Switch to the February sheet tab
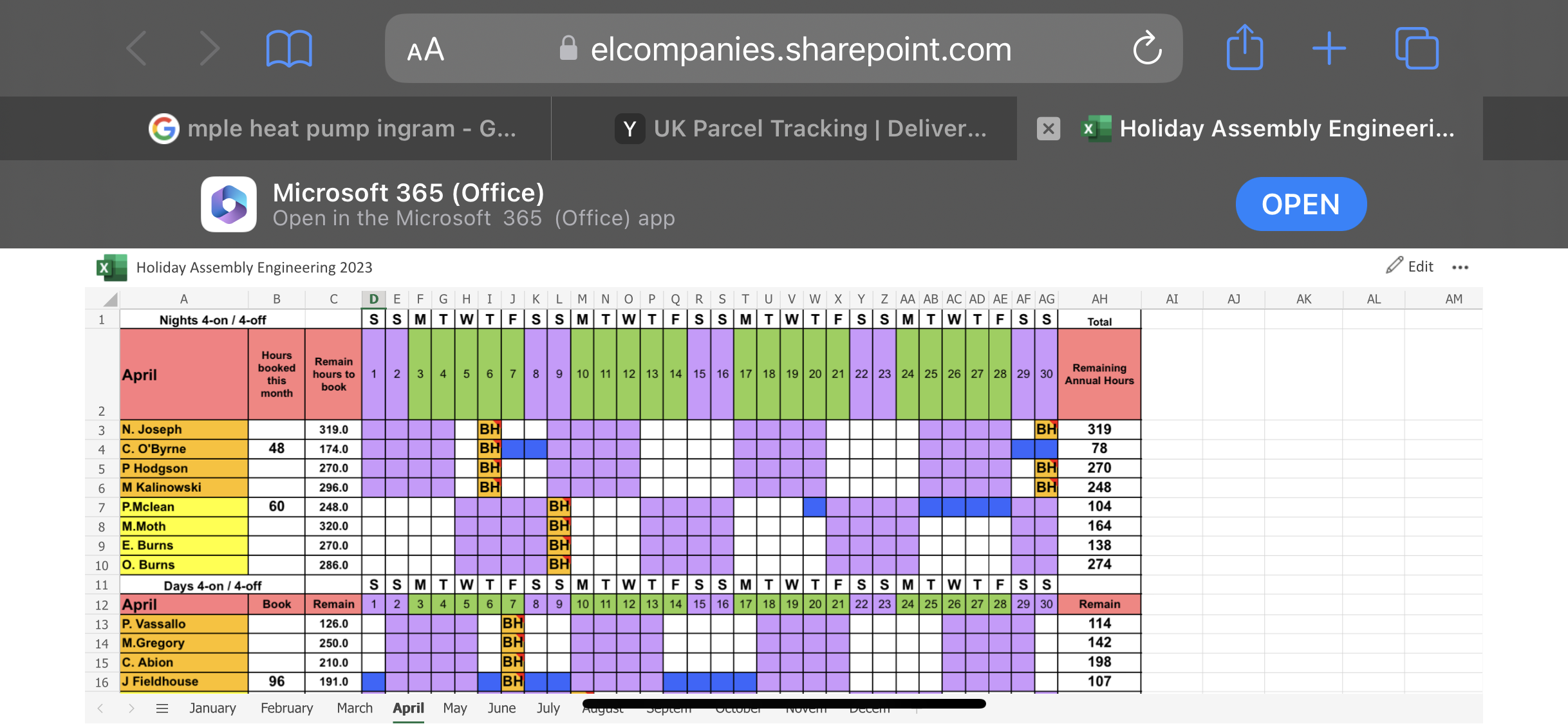The height and width of the screenshot is (724, 1568). pyautogui.click(x=286, y=709)
